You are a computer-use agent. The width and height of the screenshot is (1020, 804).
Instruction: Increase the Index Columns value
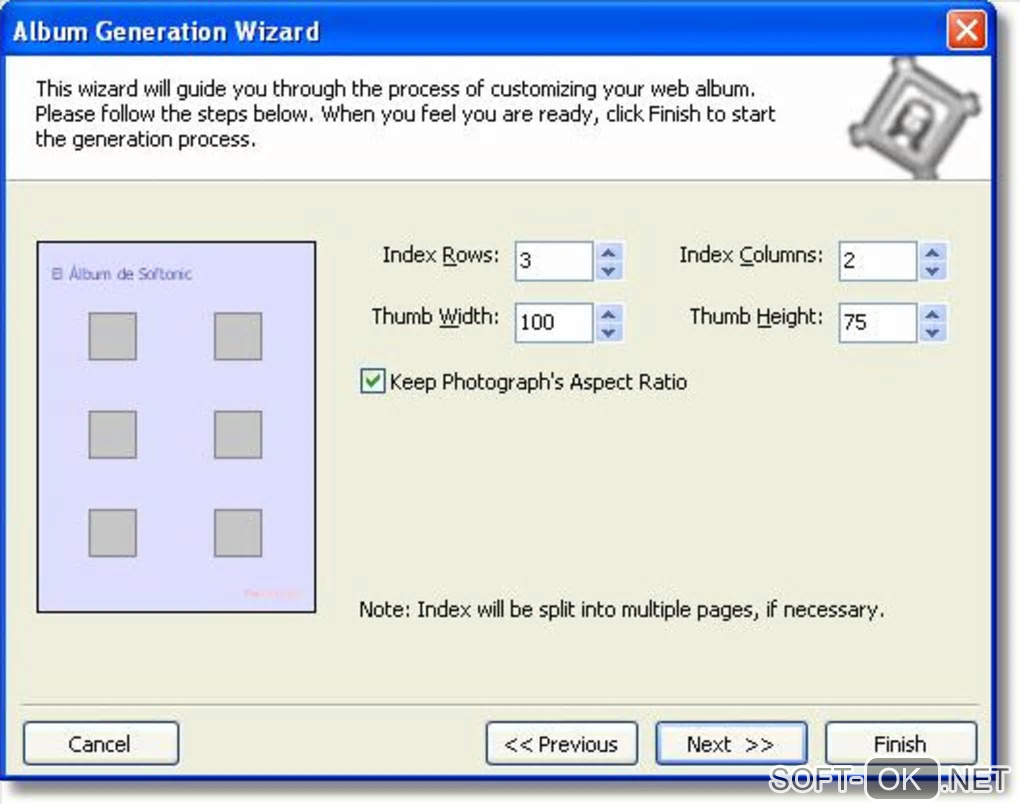click(933, 252)
